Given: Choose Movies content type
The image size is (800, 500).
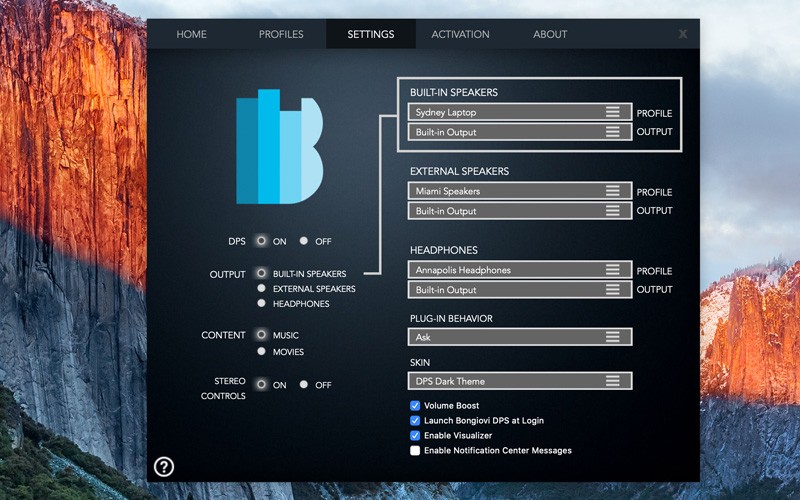Looking at the screenshot, I should tap(261, 351).
